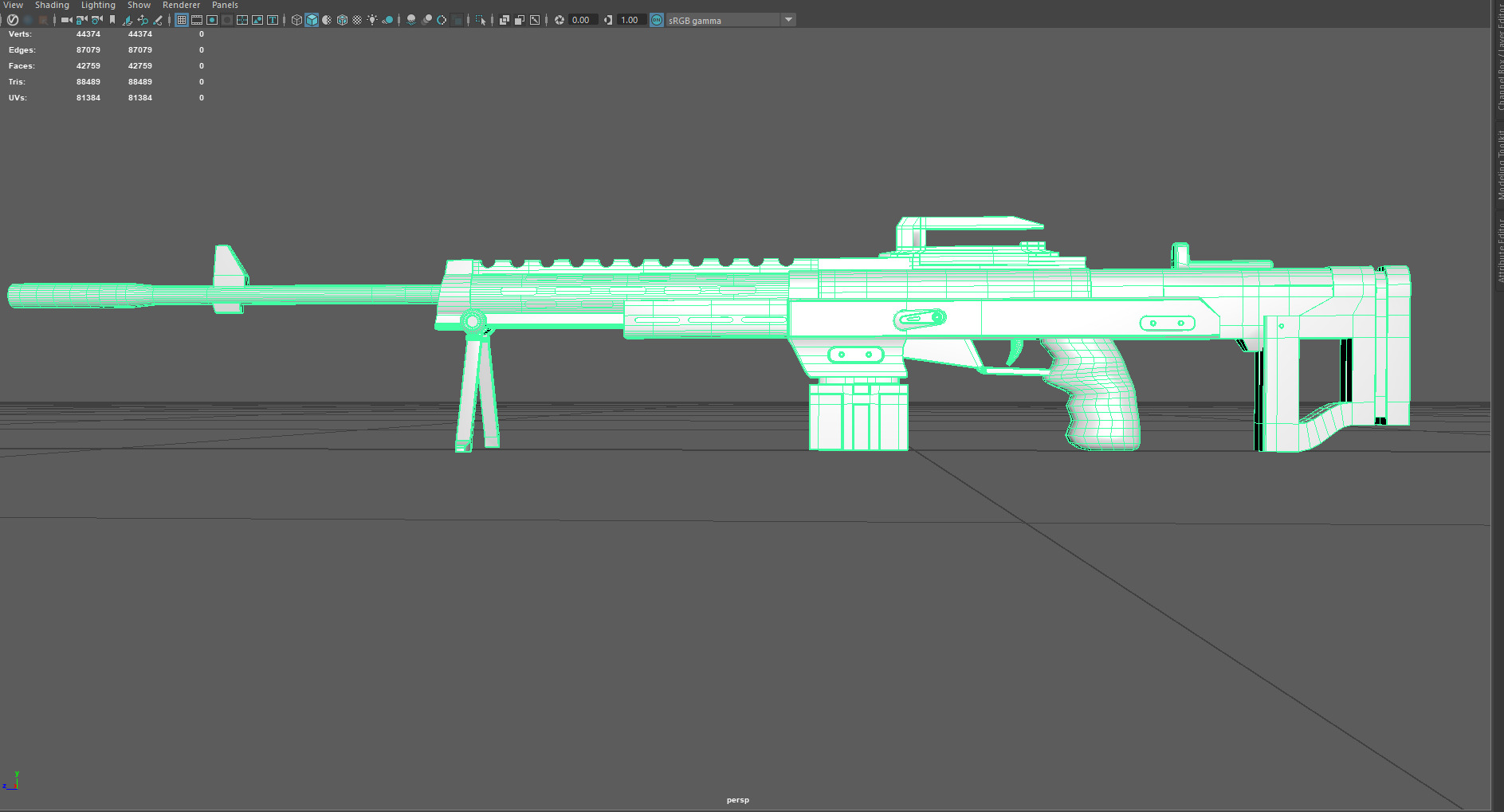Click the Faces label in HUD

(22, 66)
